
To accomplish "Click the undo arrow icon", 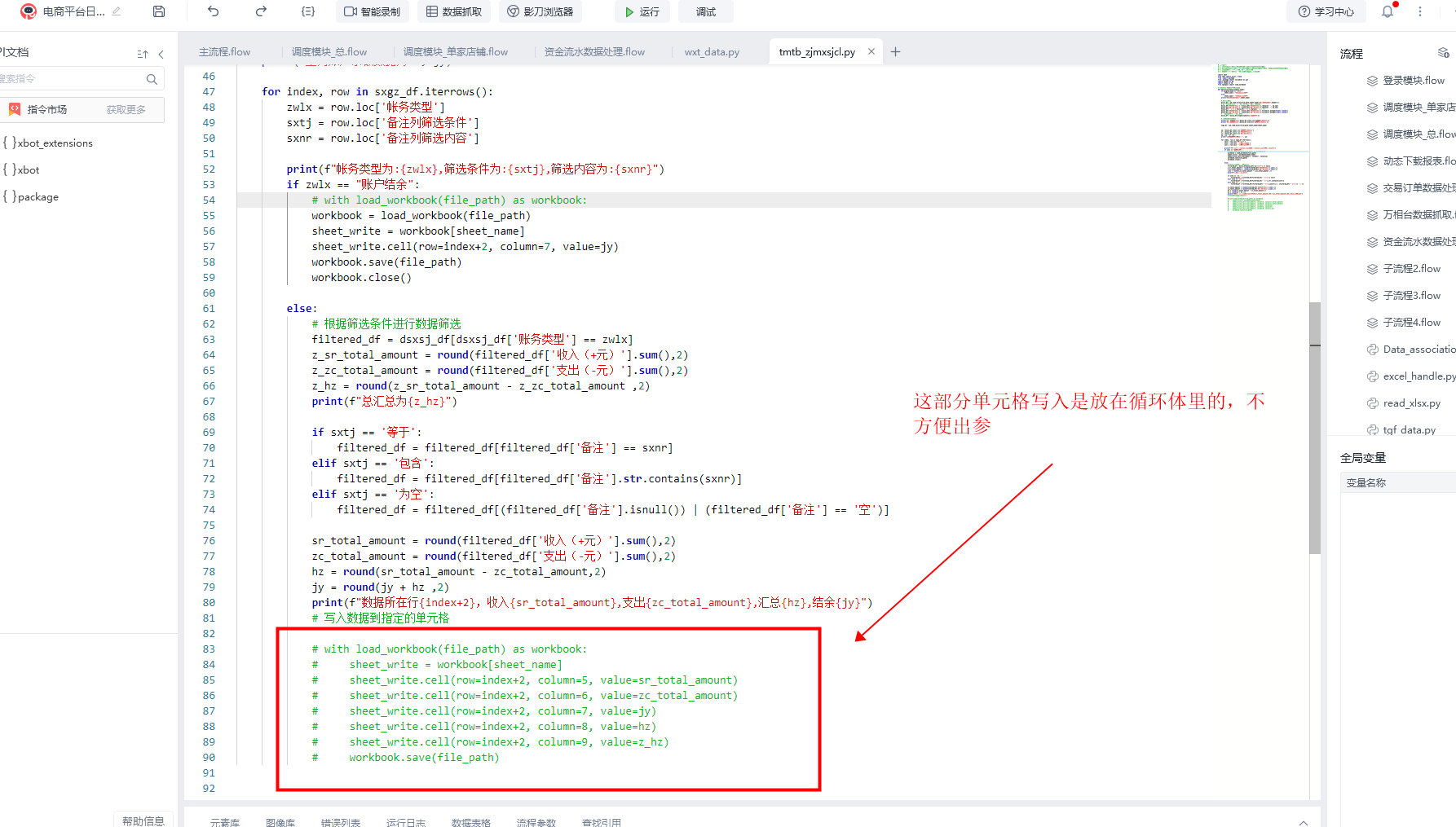I will pyautogui.click(x=214, y=11).
